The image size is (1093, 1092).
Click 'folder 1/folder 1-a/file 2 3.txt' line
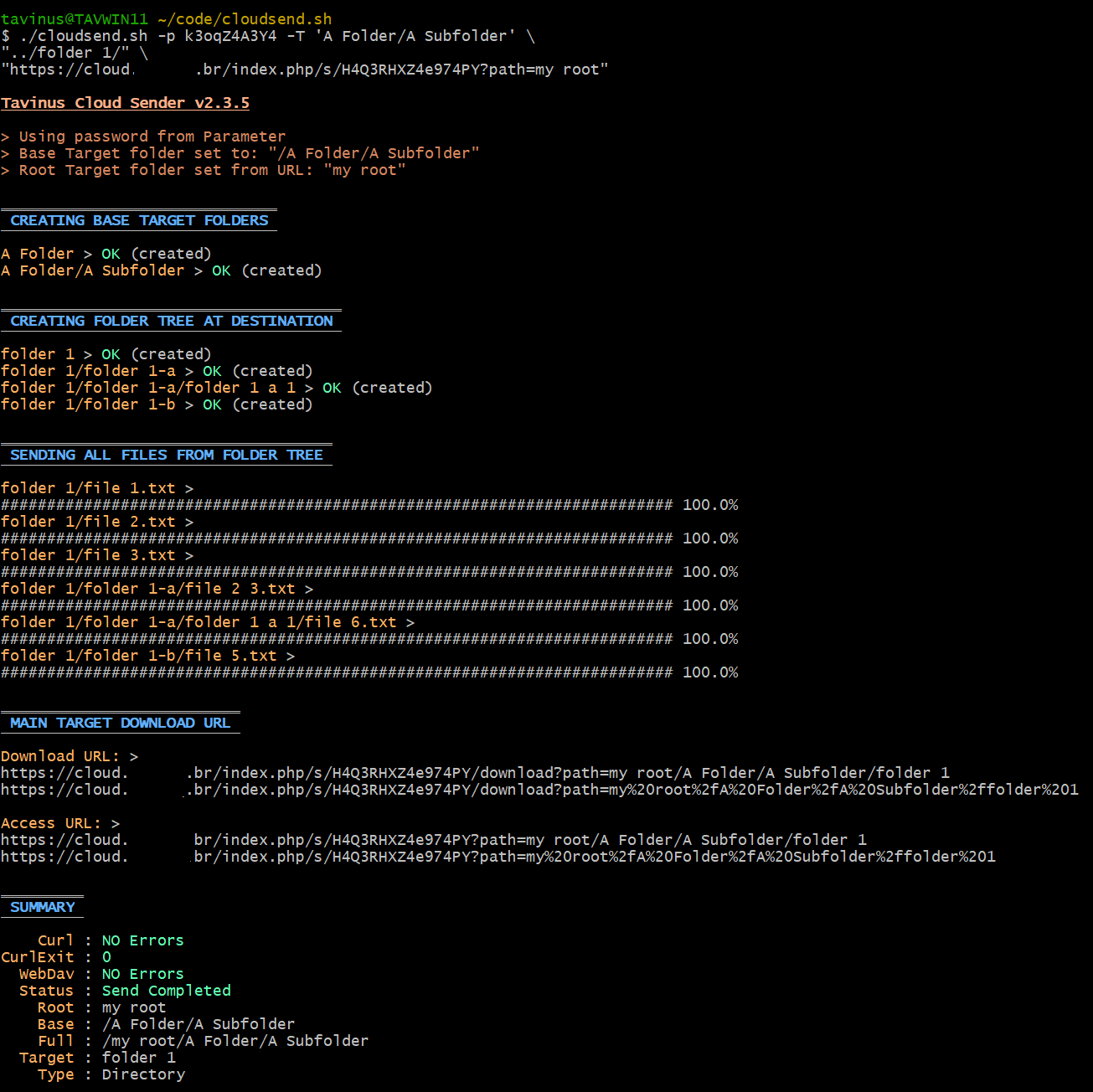click(157, 589)
